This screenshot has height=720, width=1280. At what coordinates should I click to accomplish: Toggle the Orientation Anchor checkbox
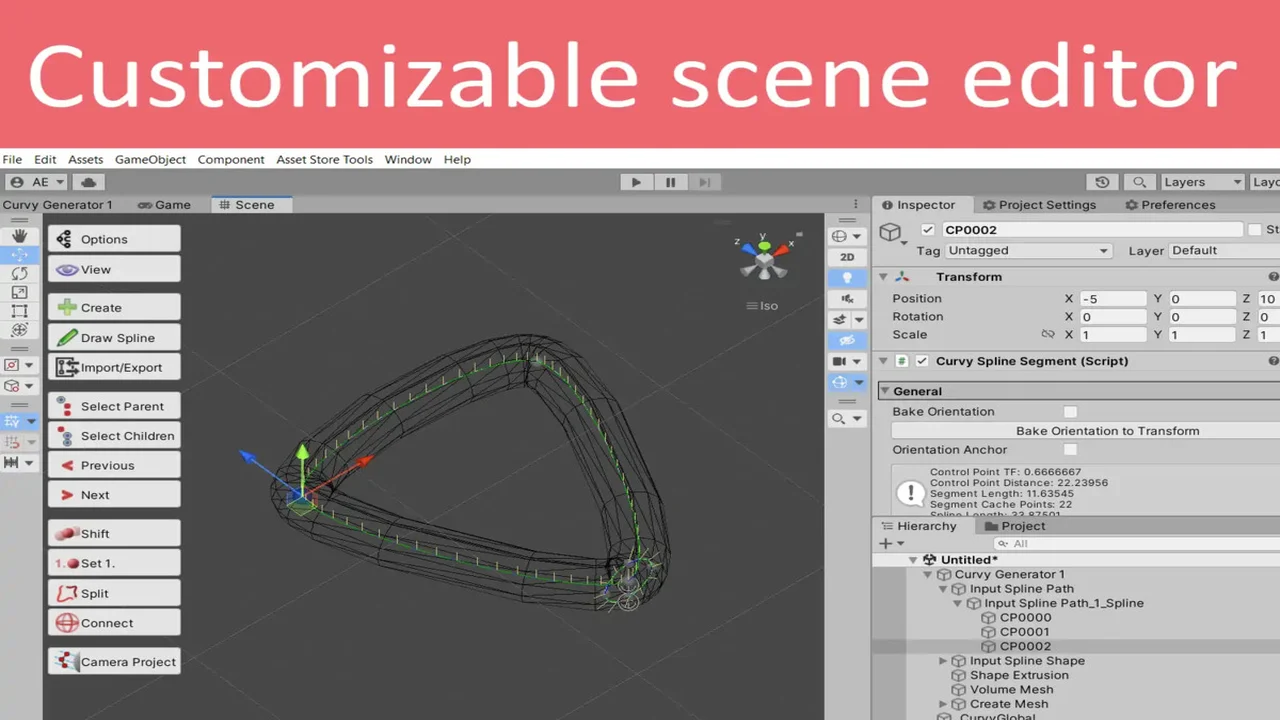tap(1070, 450)
